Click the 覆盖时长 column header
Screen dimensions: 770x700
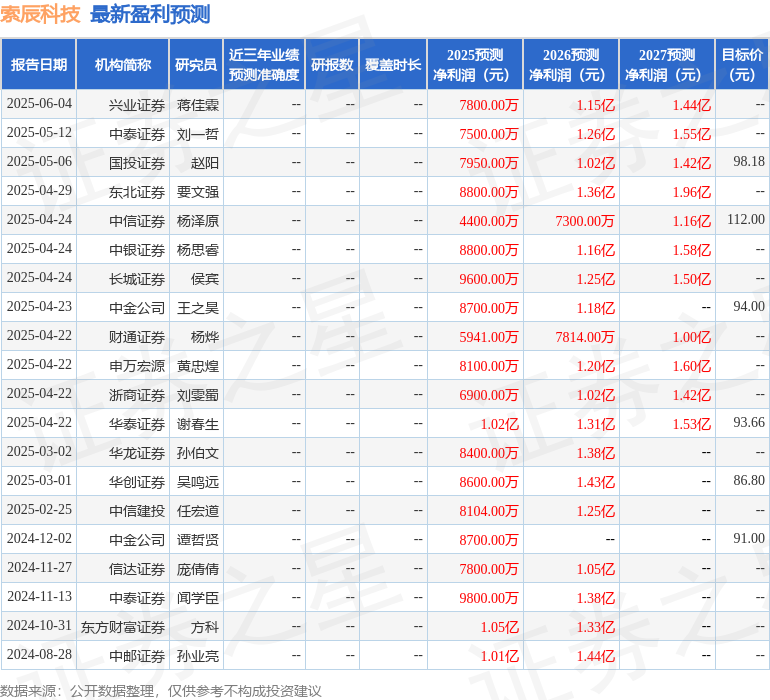[x=393, y=65]
